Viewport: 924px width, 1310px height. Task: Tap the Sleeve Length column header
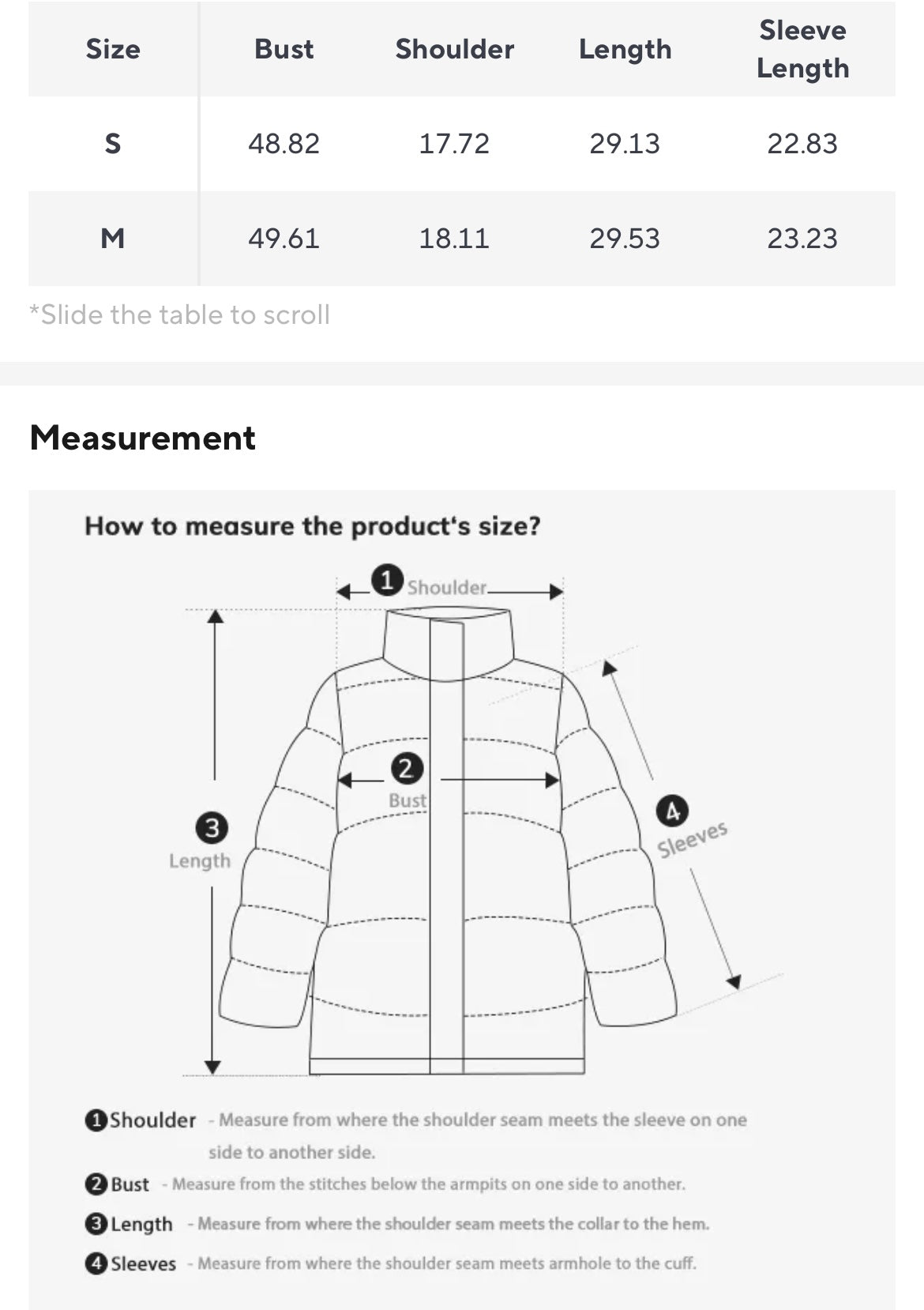tap(802, 49)
